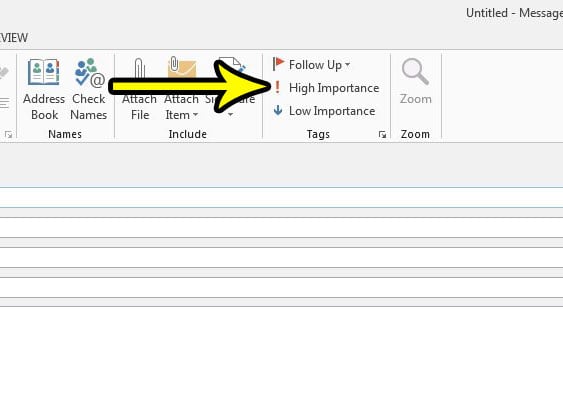563x414 pixels.
Task: Click the Zoom magnifier button
Action: point(415,82)
